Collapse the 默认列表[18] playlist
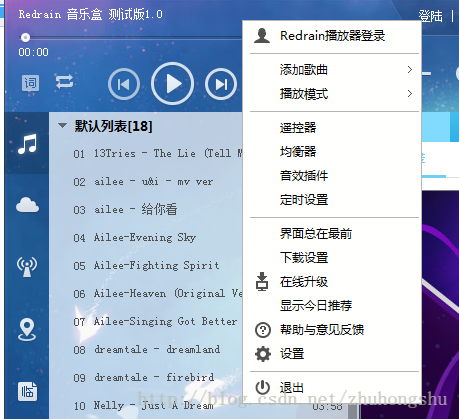The width and height of the screenshot is (459, 419). point(62,126)
